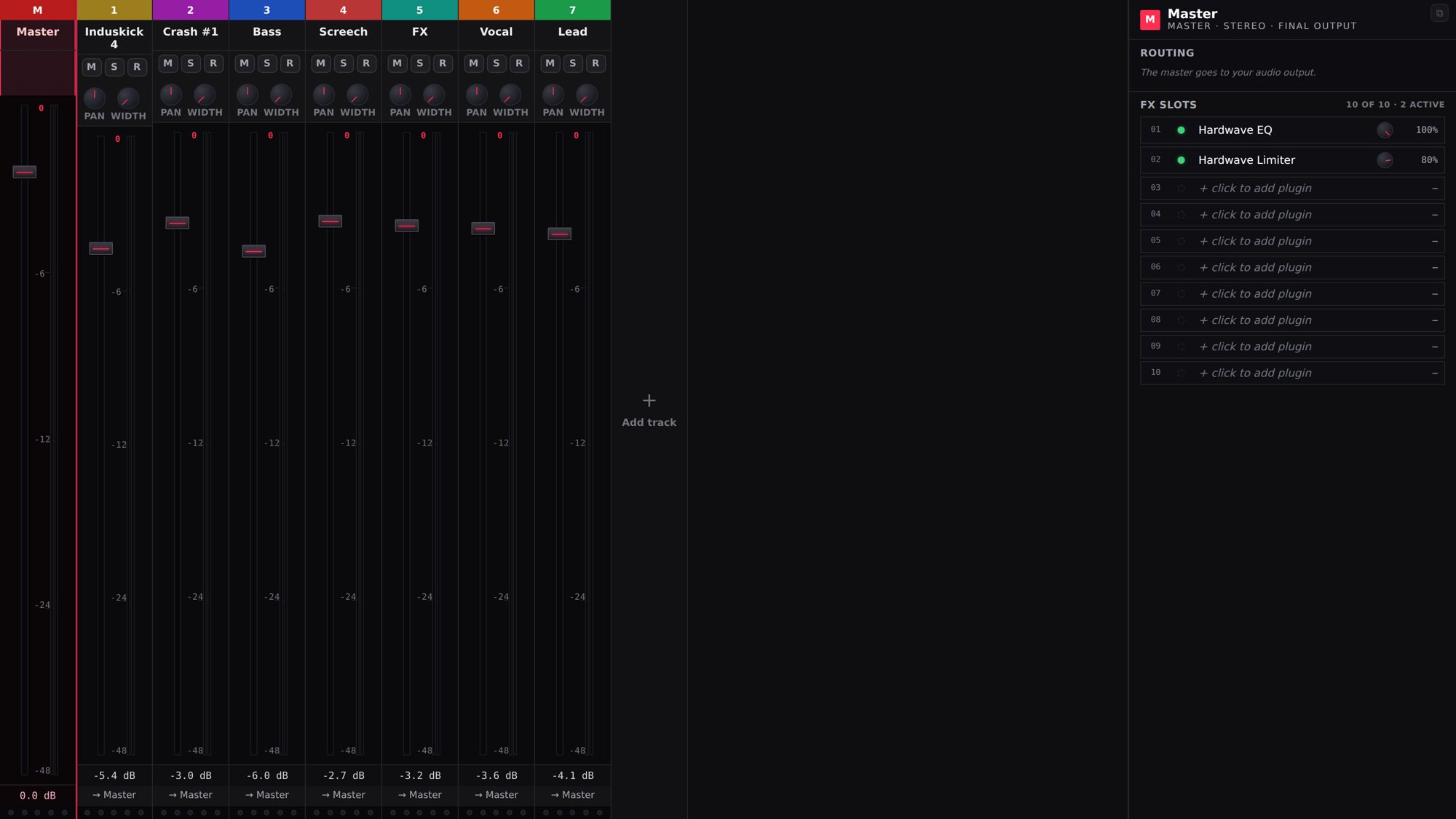The height and width of the screenshot is (819, 1456).
Task: Add plugin to FX slot 06
Action: coord(1292,268)
